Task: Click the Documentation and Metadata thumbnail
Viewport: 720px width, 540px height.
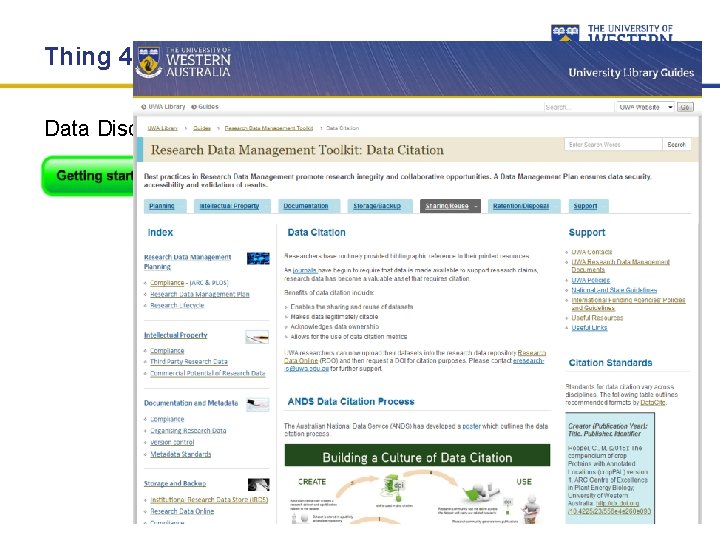Action: tap(258, 405)
